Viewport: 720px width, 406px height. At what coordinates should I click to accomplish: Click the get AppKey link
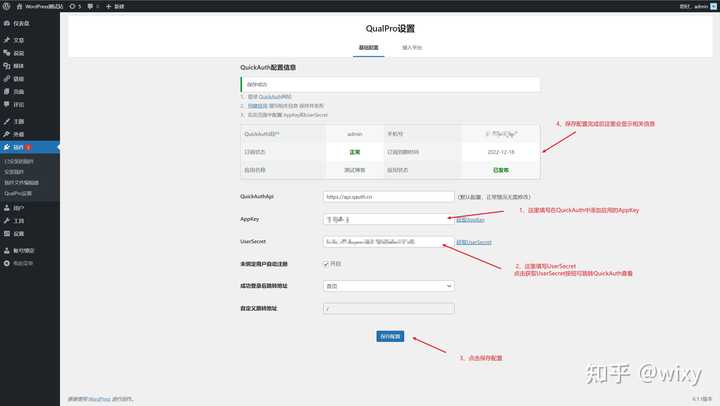coord(470,220)
